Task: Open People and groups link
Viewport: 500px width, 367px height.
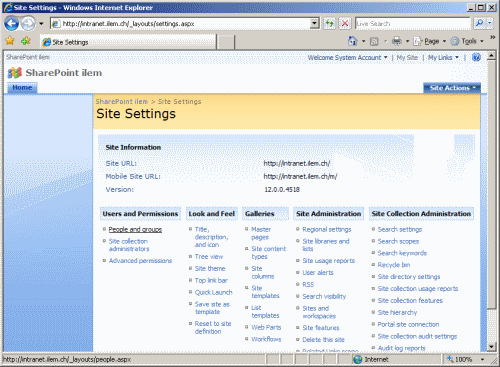Action: point(135,229)
